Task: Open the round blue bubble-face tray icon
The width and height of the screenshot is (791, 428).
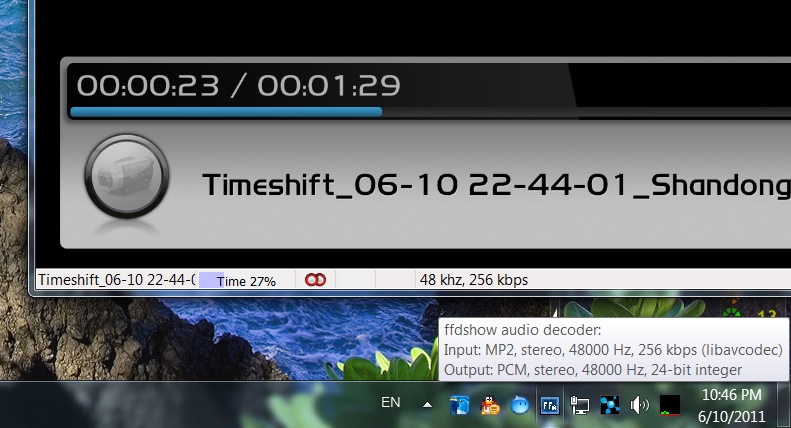Action: pyautogui.click(x=520, y=405)
